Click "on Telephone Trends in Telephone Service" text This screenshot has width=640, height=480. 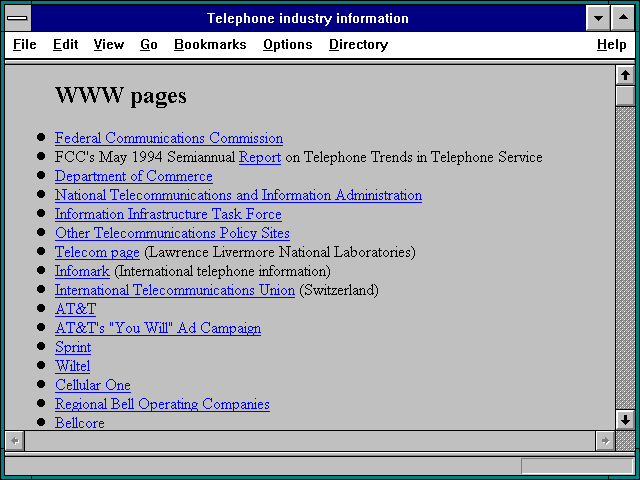point(414,158)
